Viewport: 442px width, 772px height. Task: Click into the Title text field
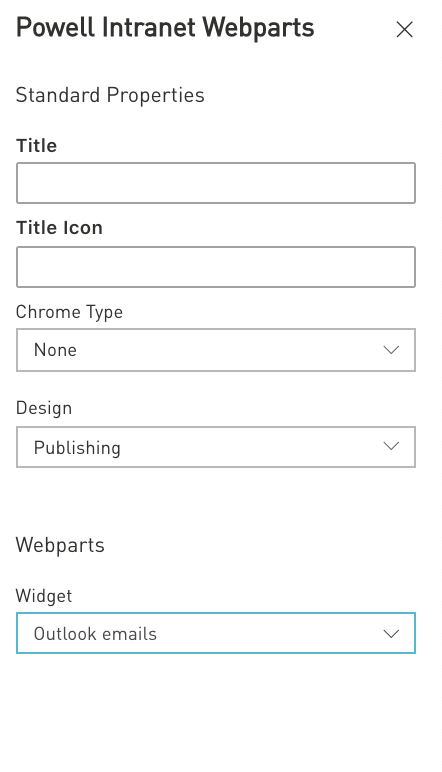216,183
